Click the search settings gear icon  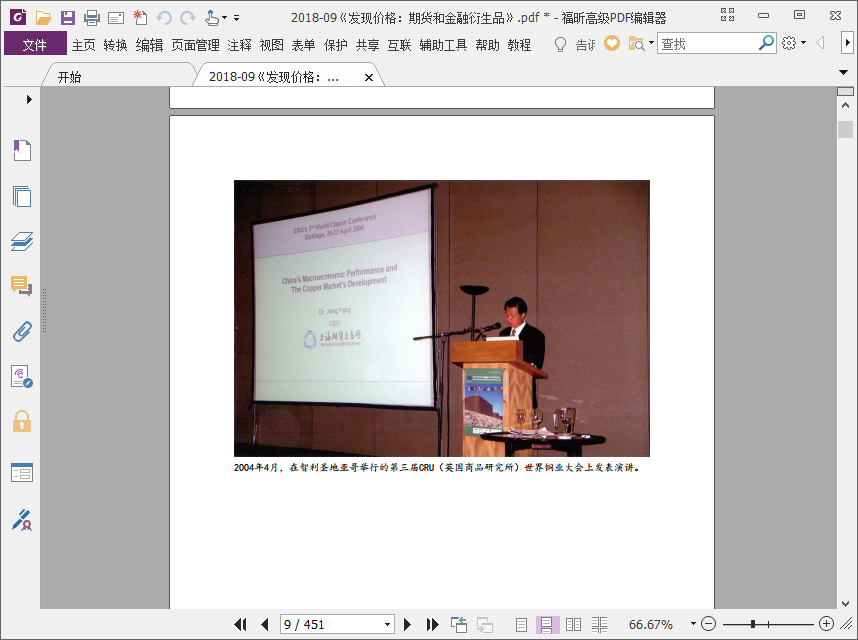tap(789, 43)
